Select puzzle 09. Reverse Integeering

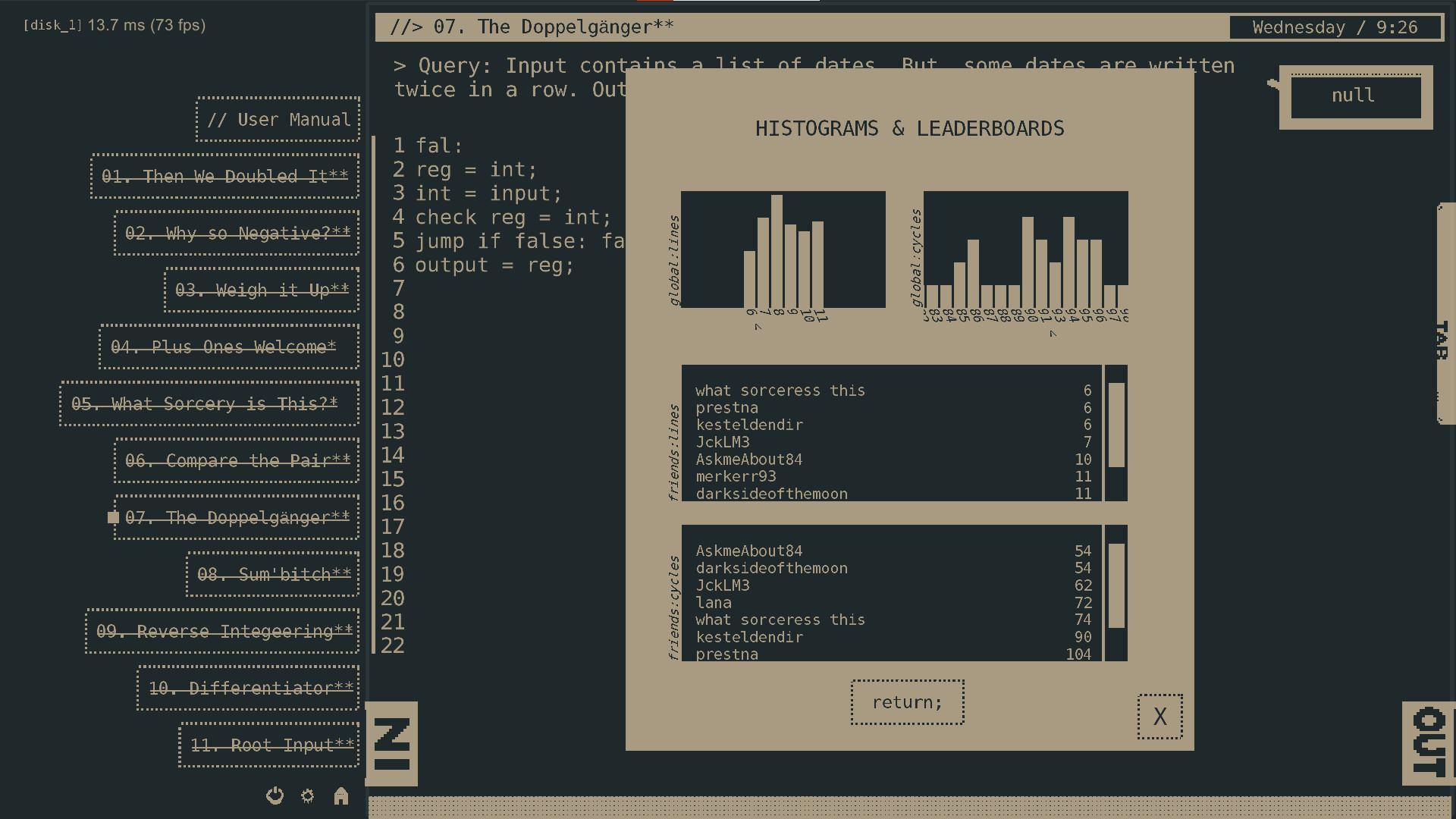coord(222,632)
